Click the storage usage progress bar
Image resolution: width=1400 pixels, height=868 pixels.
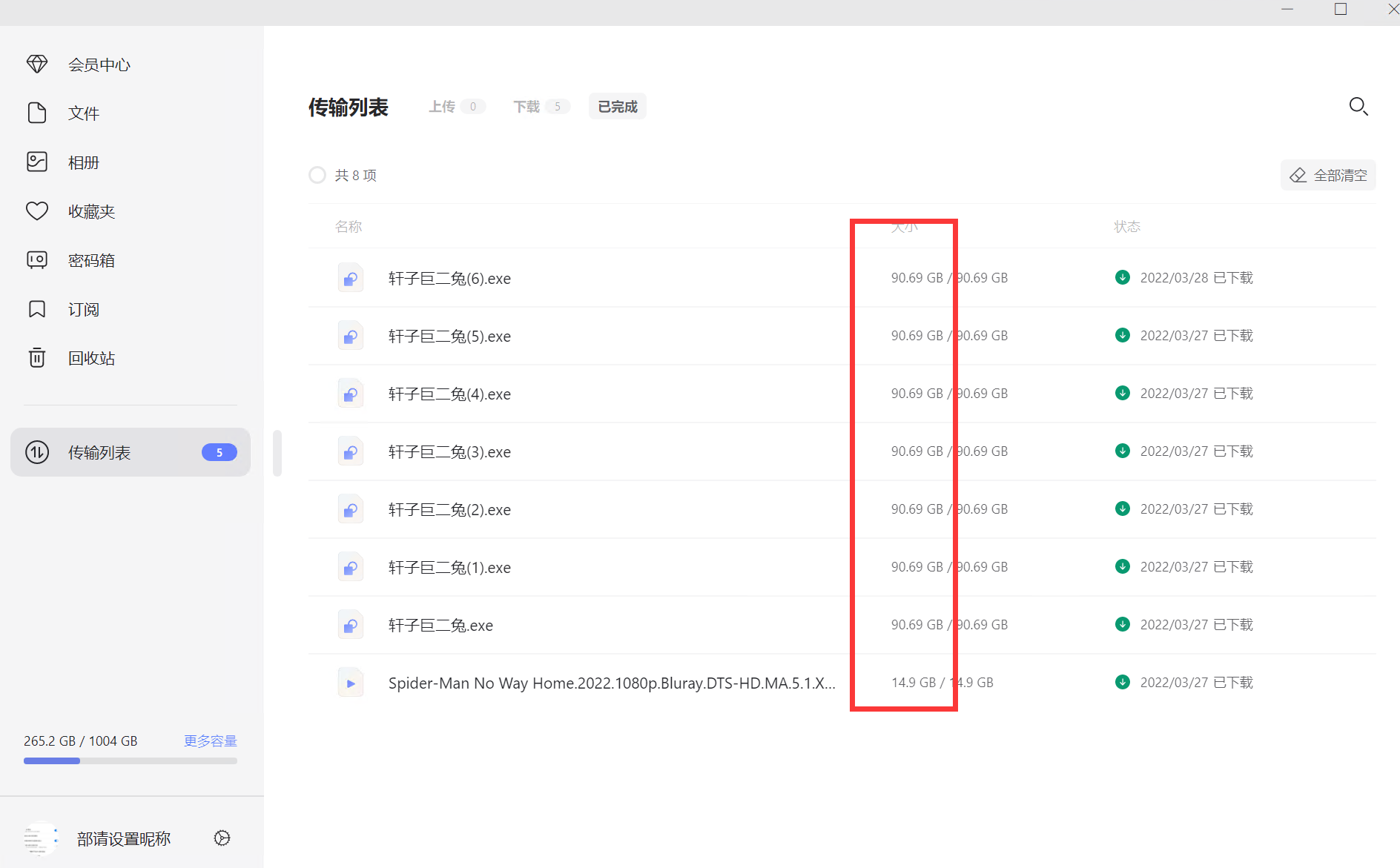pyautogui.click(x=131, y=761)
